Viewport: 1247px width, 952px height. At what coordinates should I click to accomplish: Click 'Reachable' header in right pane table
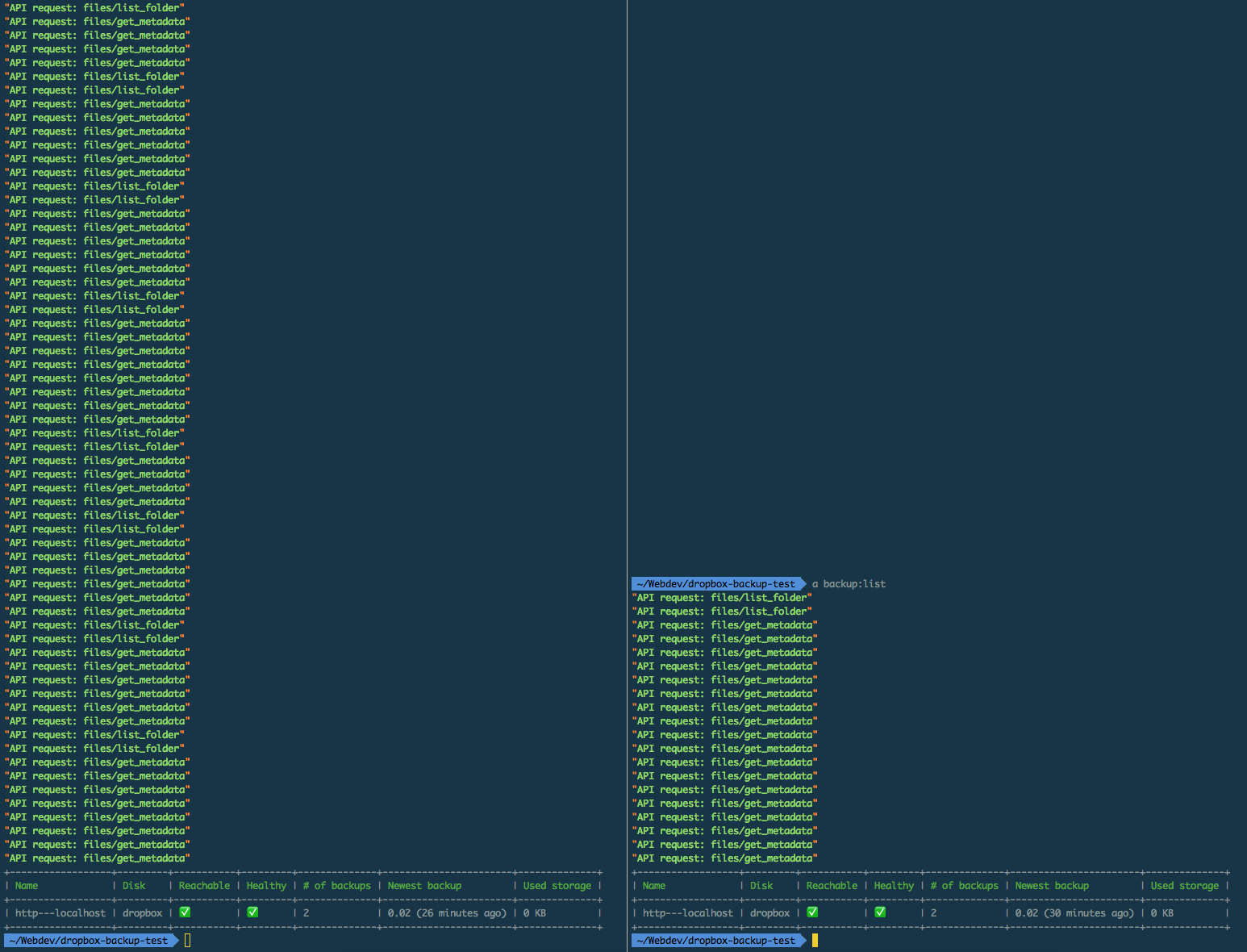[x=832, y=886]
